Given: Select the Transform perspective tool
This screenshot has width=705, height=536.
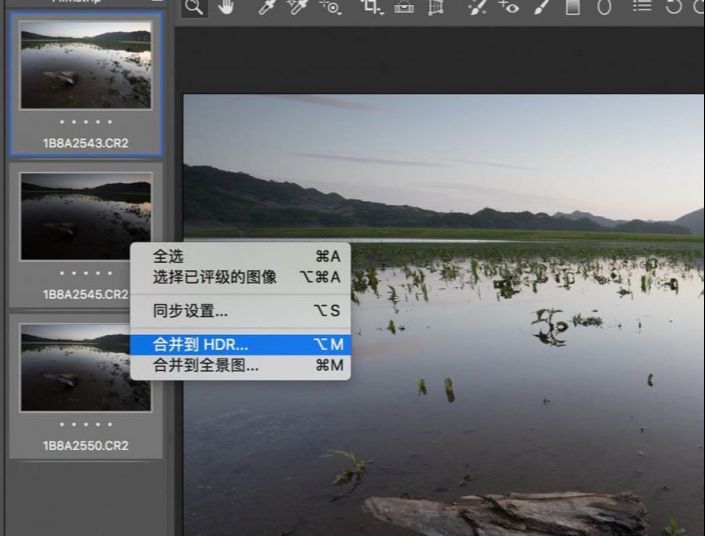Looking at the screenshot, I should pos(436,7).
